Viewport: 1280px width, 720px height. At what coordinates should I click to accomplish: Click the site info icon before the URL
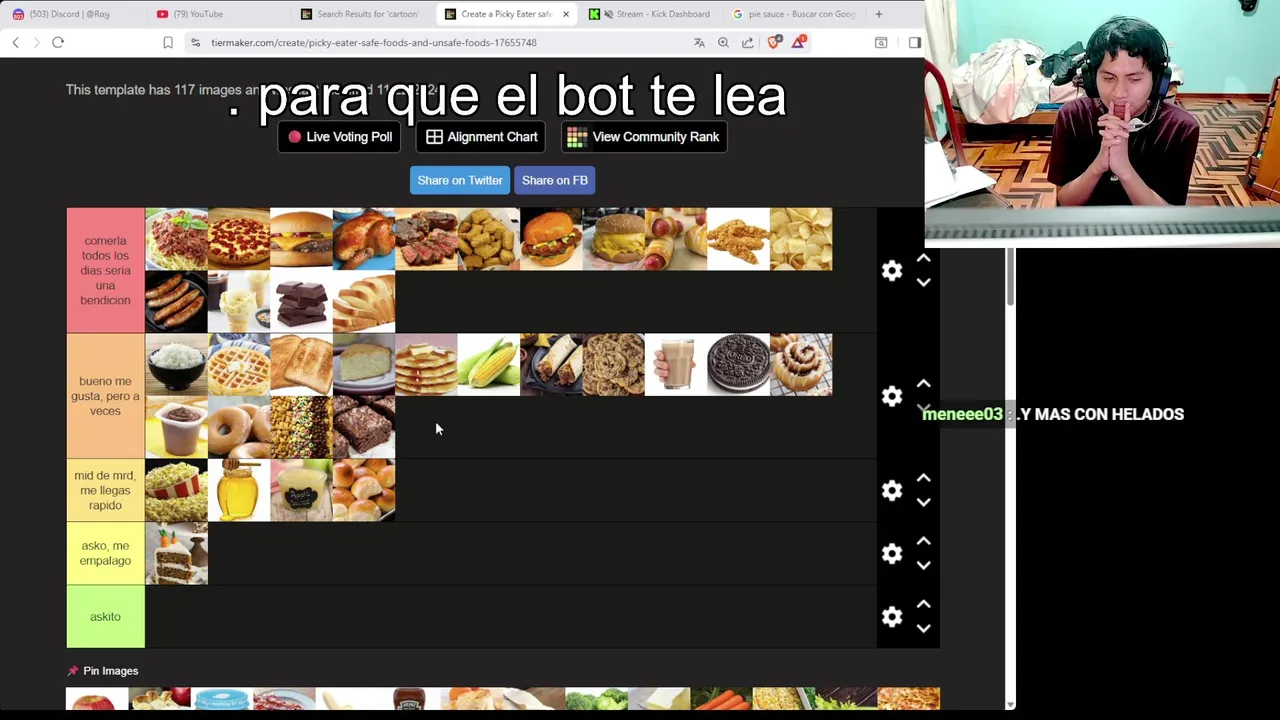click(x=195, y=42)
